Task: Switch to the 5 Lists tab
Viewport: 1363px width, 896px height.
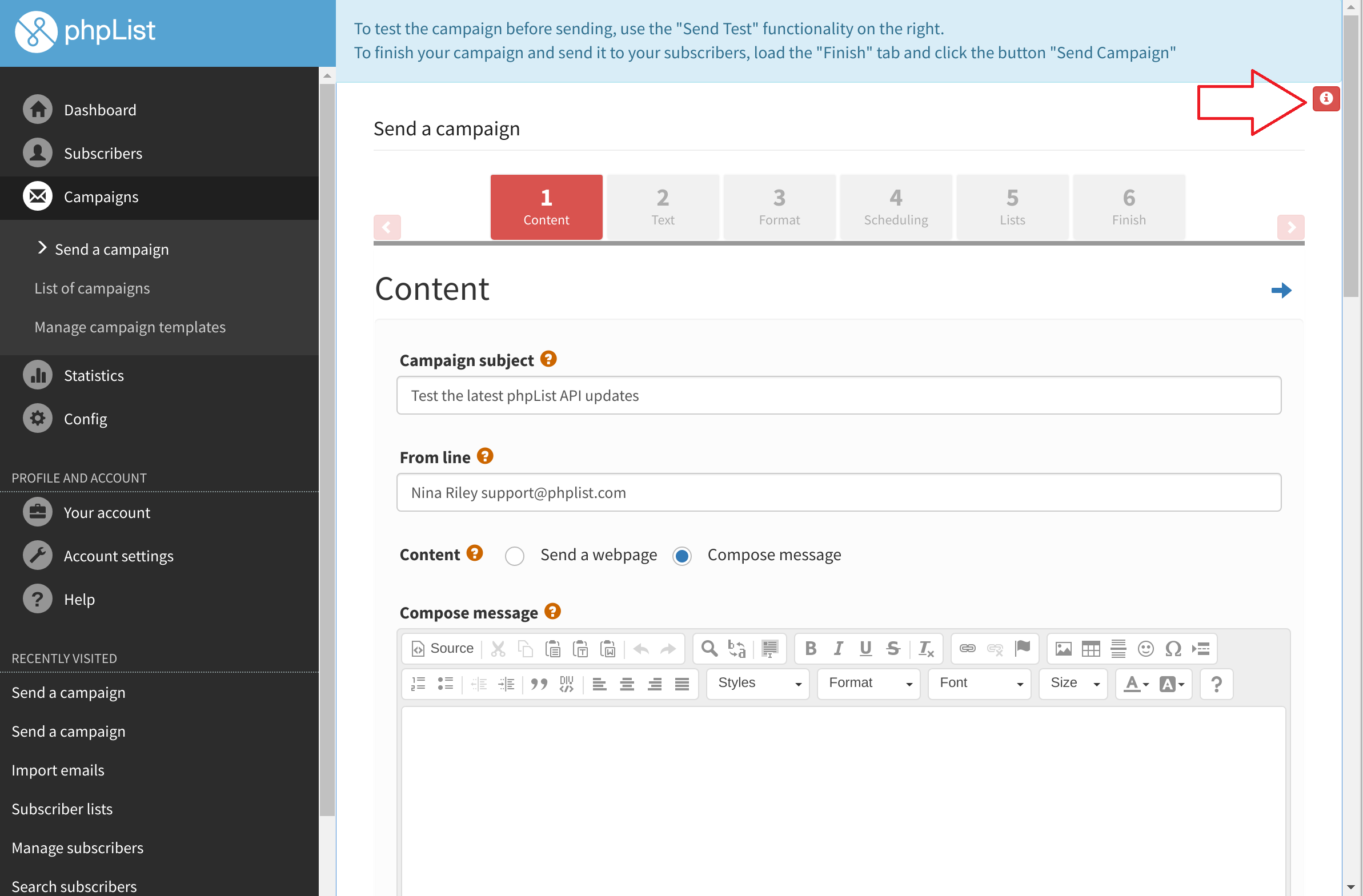Action: (1012, 207)
